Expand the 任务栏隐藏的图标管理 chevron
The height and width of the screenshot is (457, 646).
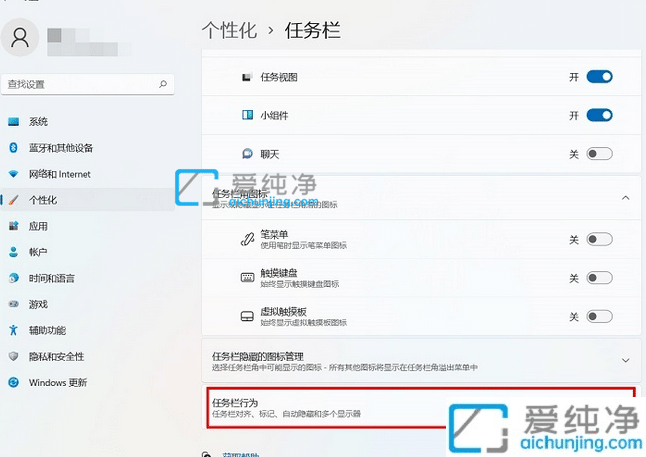625,361
